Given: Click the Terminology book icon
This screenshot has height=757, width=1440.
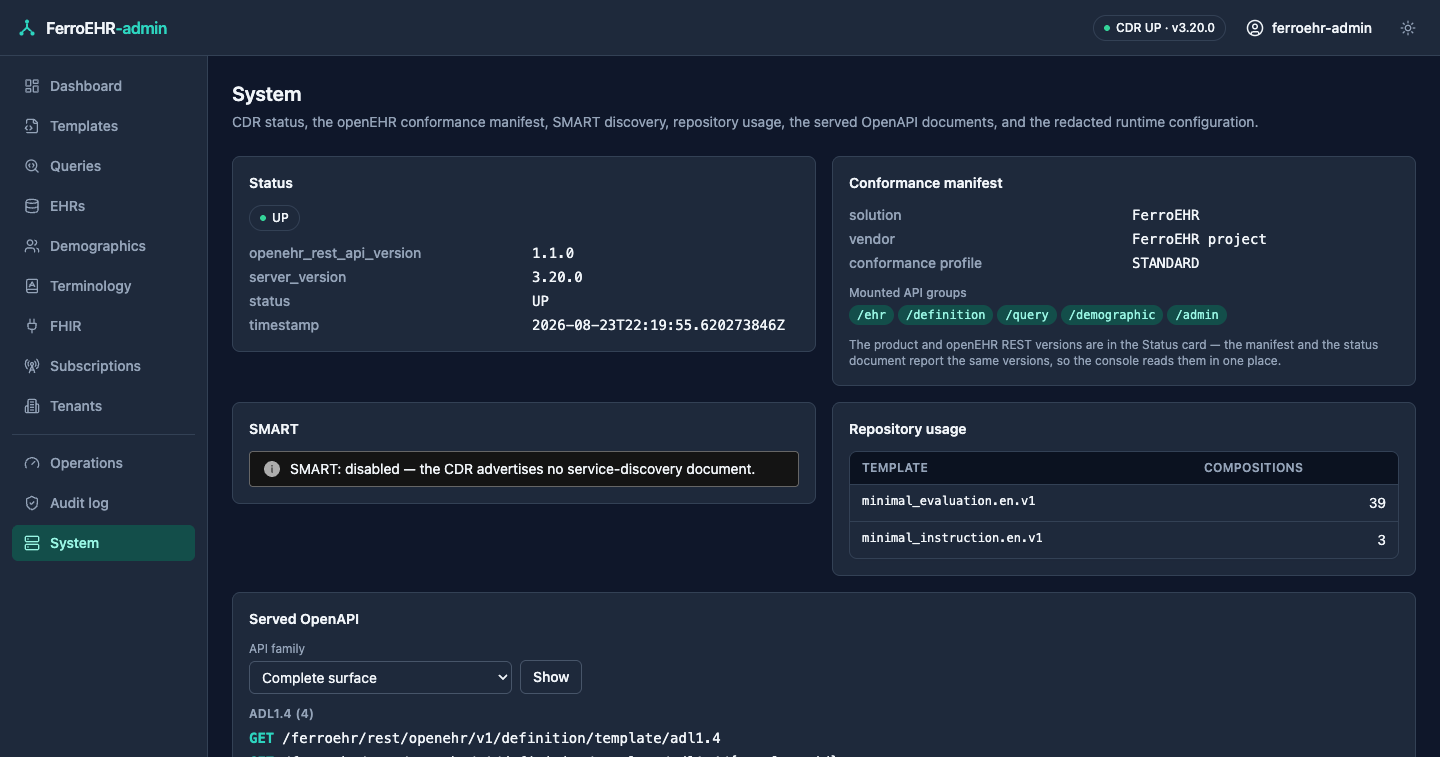Looking at the screenshot, I should [32, 286].
